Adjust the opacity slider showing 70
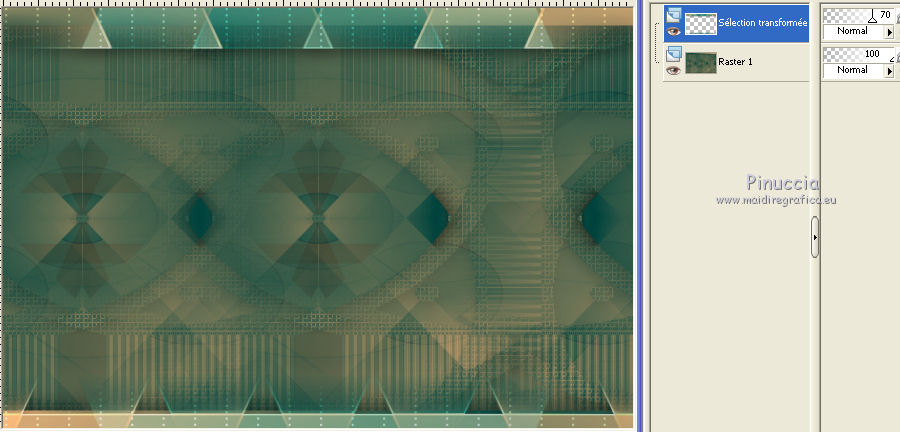 point(859,15)
